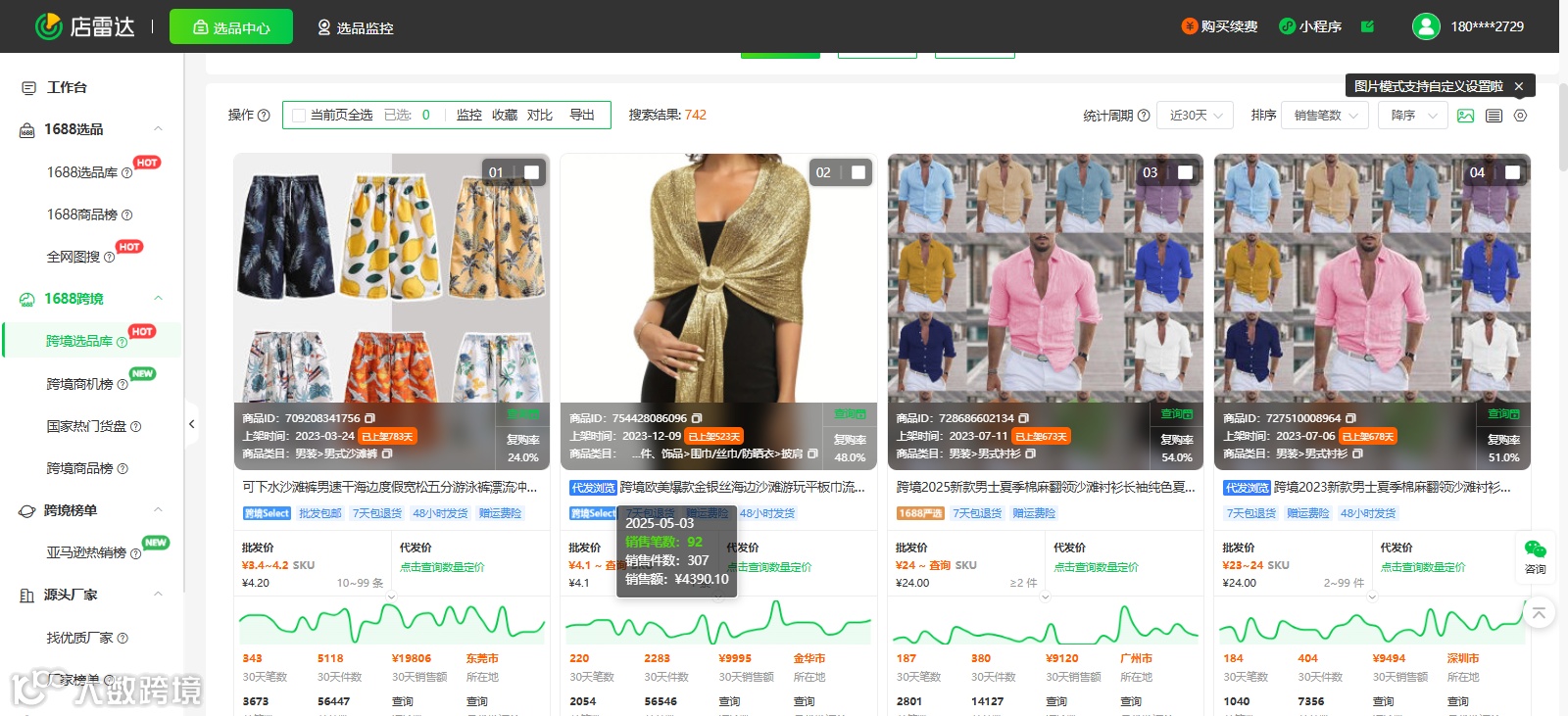Copy category 男装>男式沙滩裤 on card 01
1568x716 pixels.
(387, 453)
